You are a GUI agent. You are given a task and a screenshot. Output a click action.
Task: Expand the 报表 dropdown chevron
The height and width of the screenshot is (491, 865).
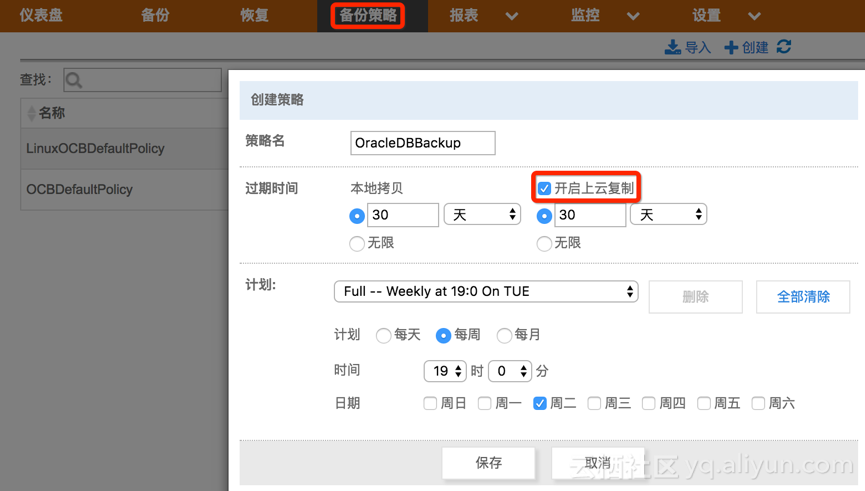pyautogui.click(x=512, y=16)
